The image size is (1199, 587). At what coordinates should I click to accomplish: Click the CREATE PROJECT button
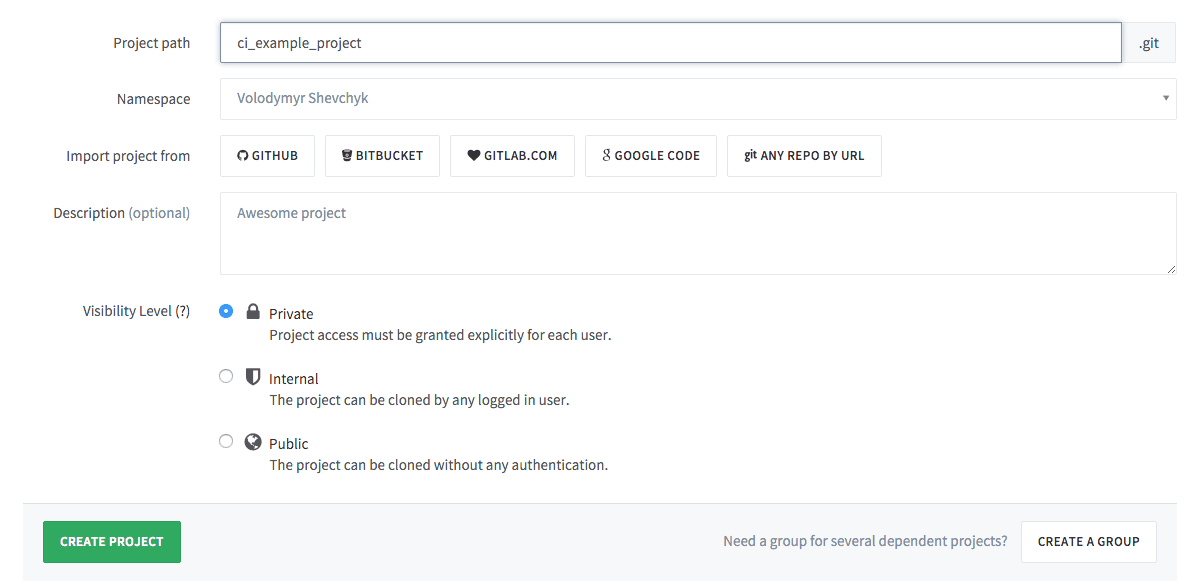coord(111,541)
